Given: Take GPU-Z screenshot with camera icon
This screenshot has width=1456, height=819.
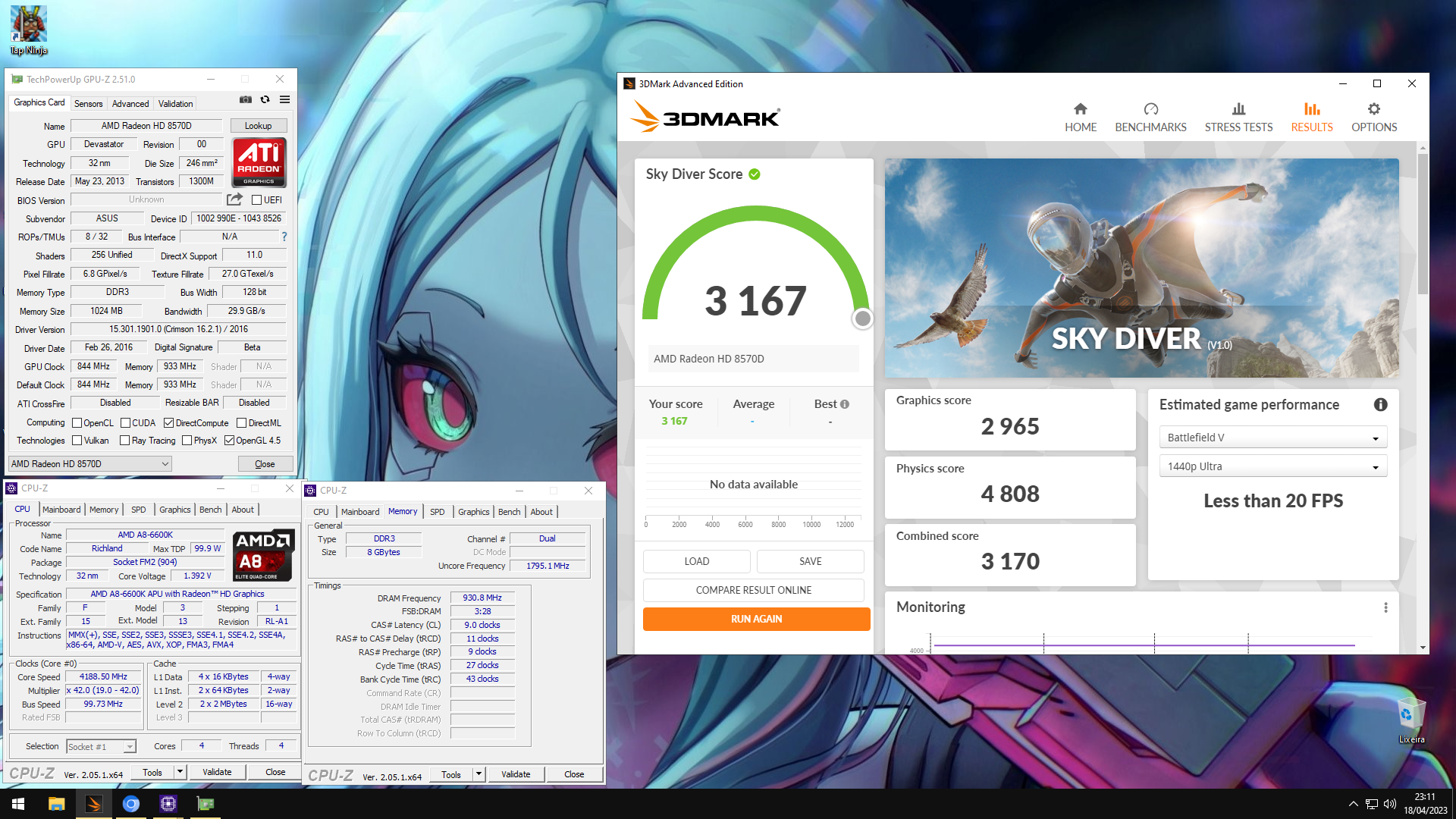Looking at the screenshot, I should point(246,99).
